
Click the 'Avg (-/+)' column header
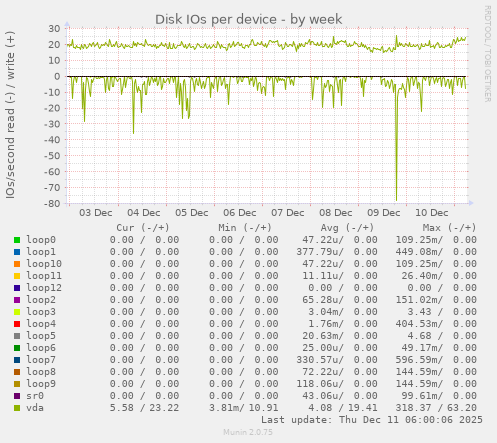pyautogui.click(x=347, y=228)
